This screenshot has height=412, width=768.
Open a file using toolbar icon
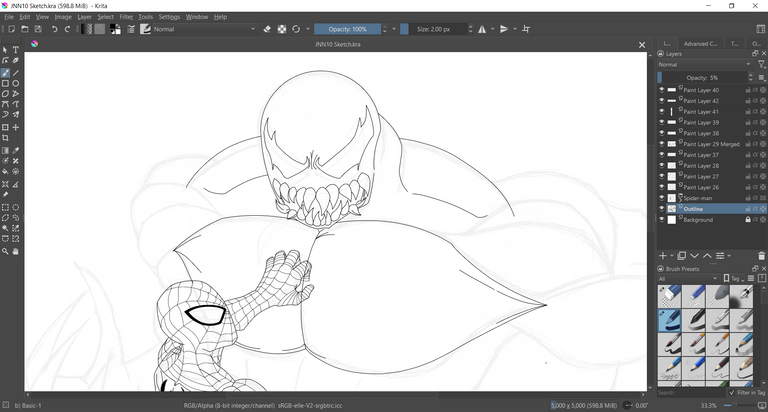pyautogui.click(x=25, y=29)
